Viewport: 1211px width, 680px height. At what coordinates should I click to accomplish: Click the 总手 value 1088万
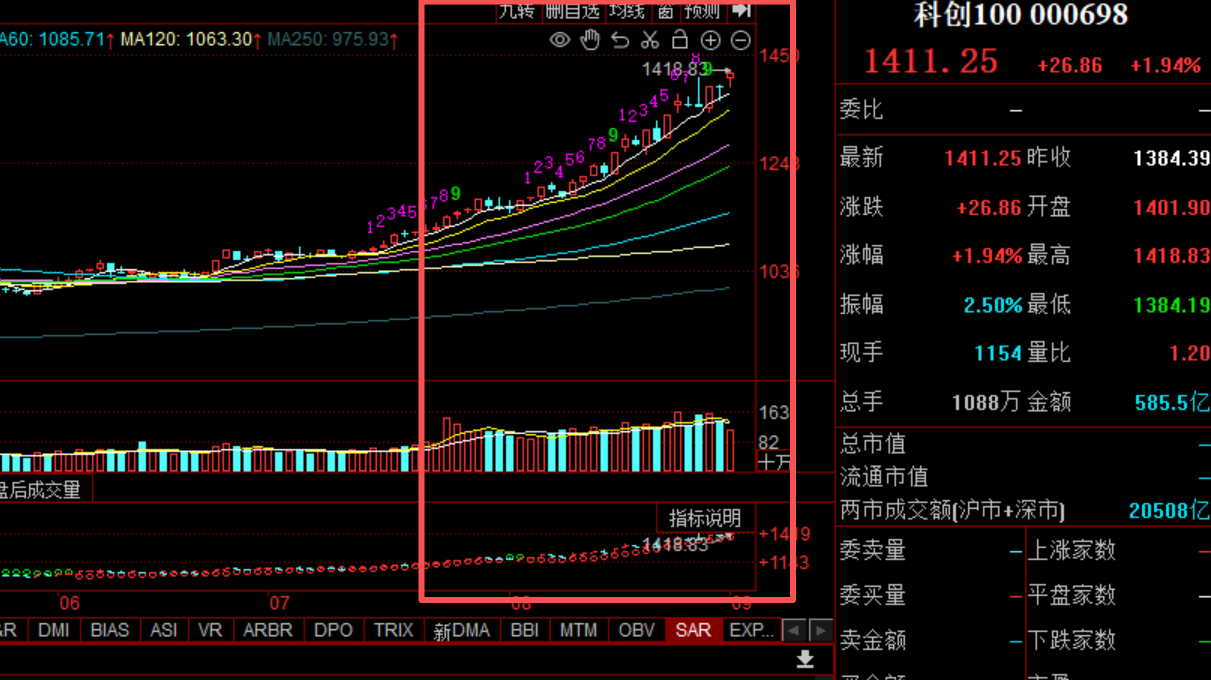point(986,402)
